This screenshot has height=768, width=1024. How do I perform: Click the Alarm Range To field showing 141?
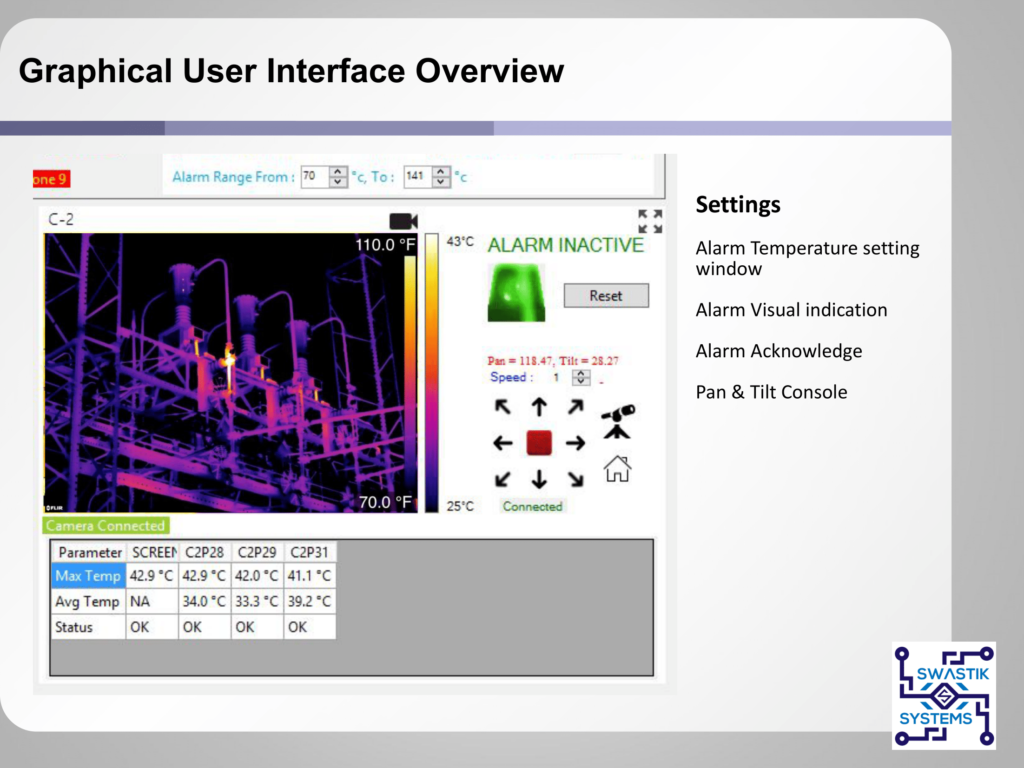click(419, 177)
